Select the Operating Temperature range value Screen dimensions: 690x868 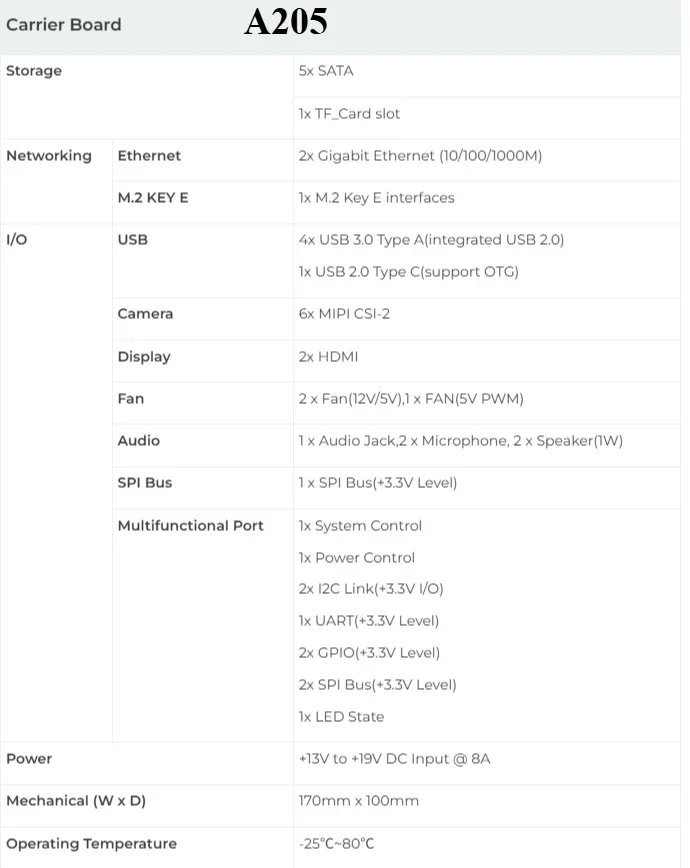[336, 844]
